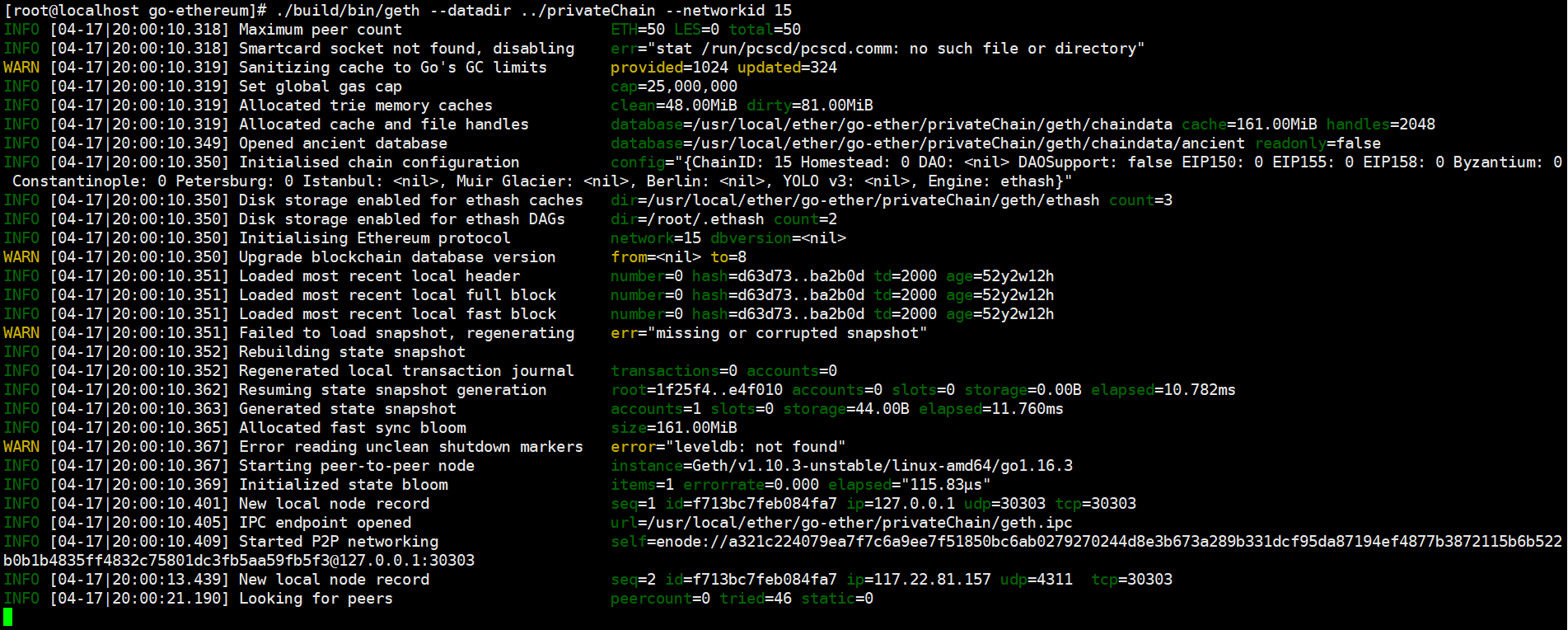Screen dimensions: 1568x630
Task: Click 'New local node record' at 20:00:13.439
Action: (334, 580)
